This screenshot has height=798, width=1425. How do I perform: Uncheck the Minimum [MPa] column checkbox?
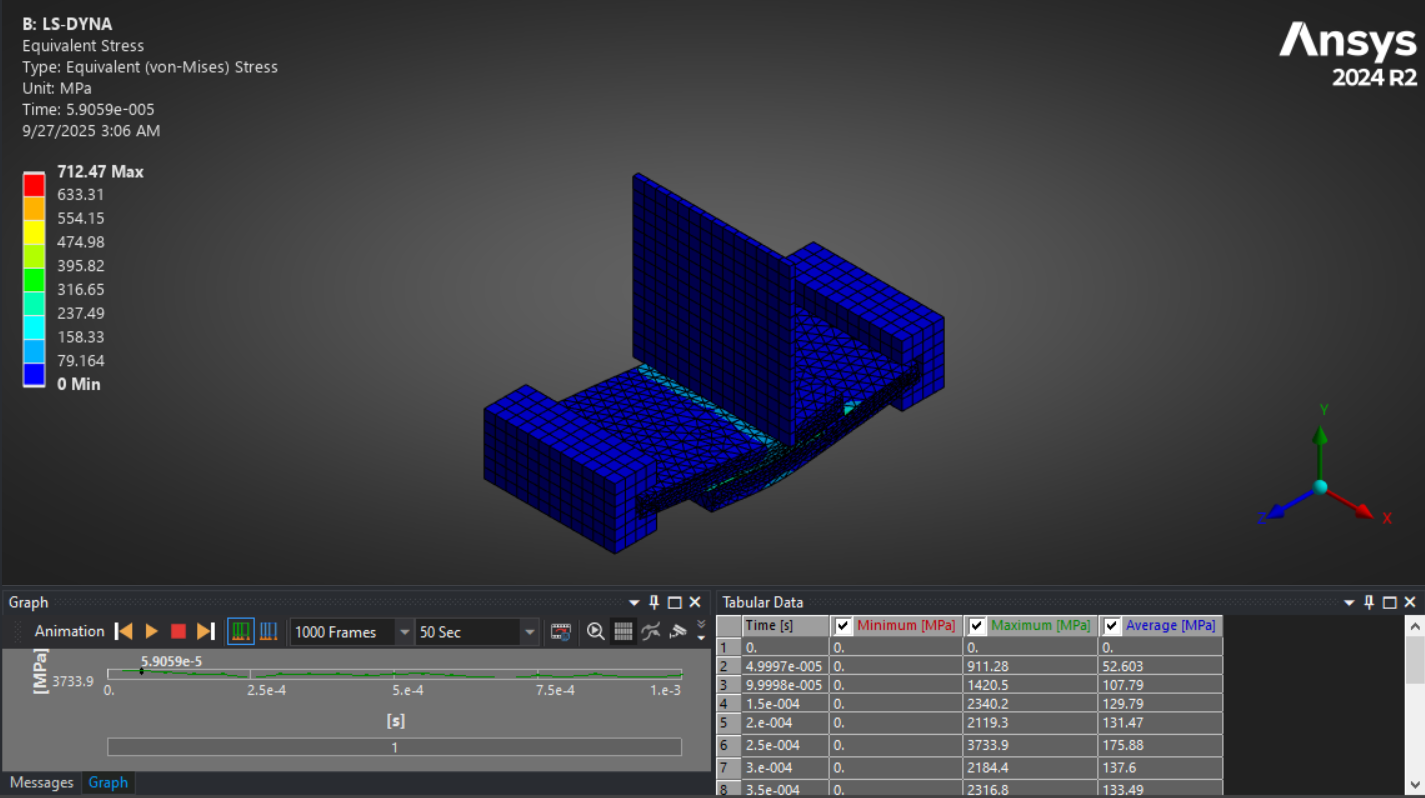(x=843, y=626)
